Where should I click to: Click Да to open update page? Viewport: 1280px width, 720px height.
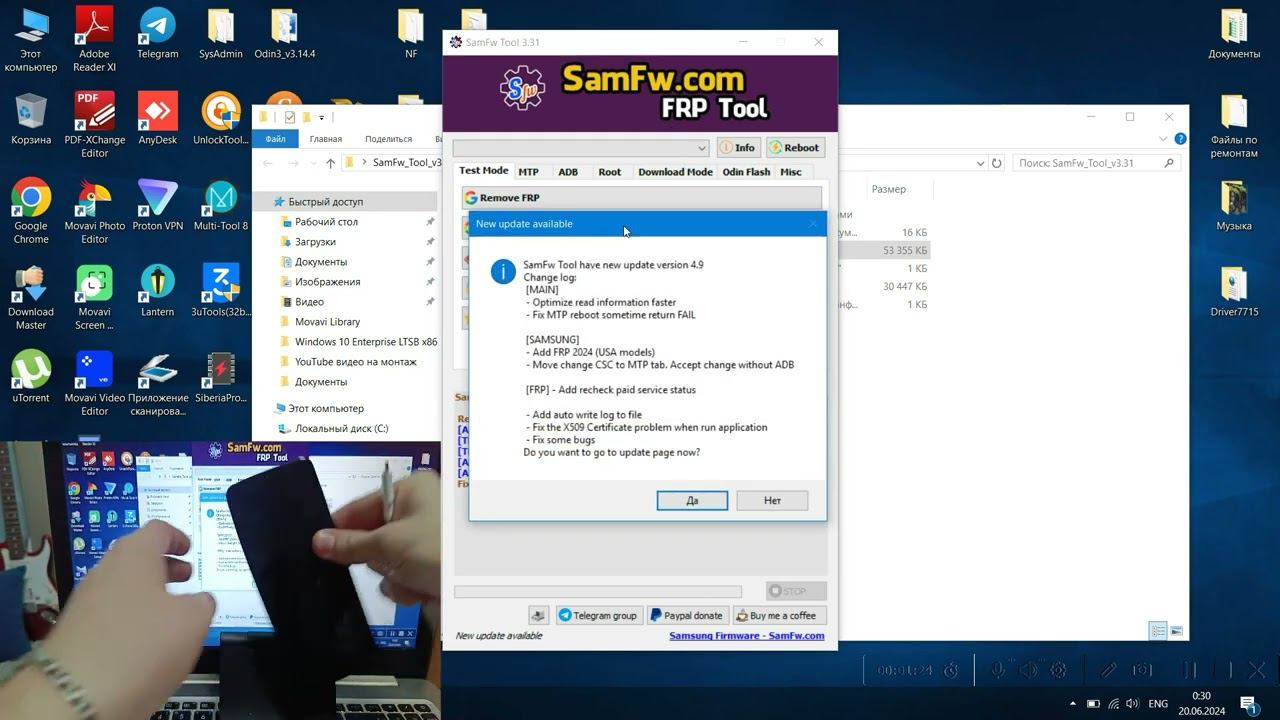tap(692, 500)
